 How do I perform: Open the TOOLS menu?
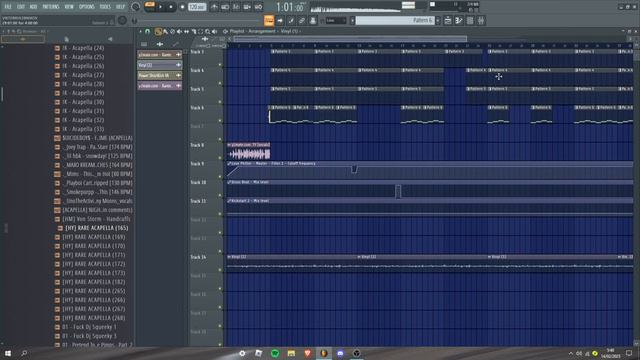(x=105, y=7)
